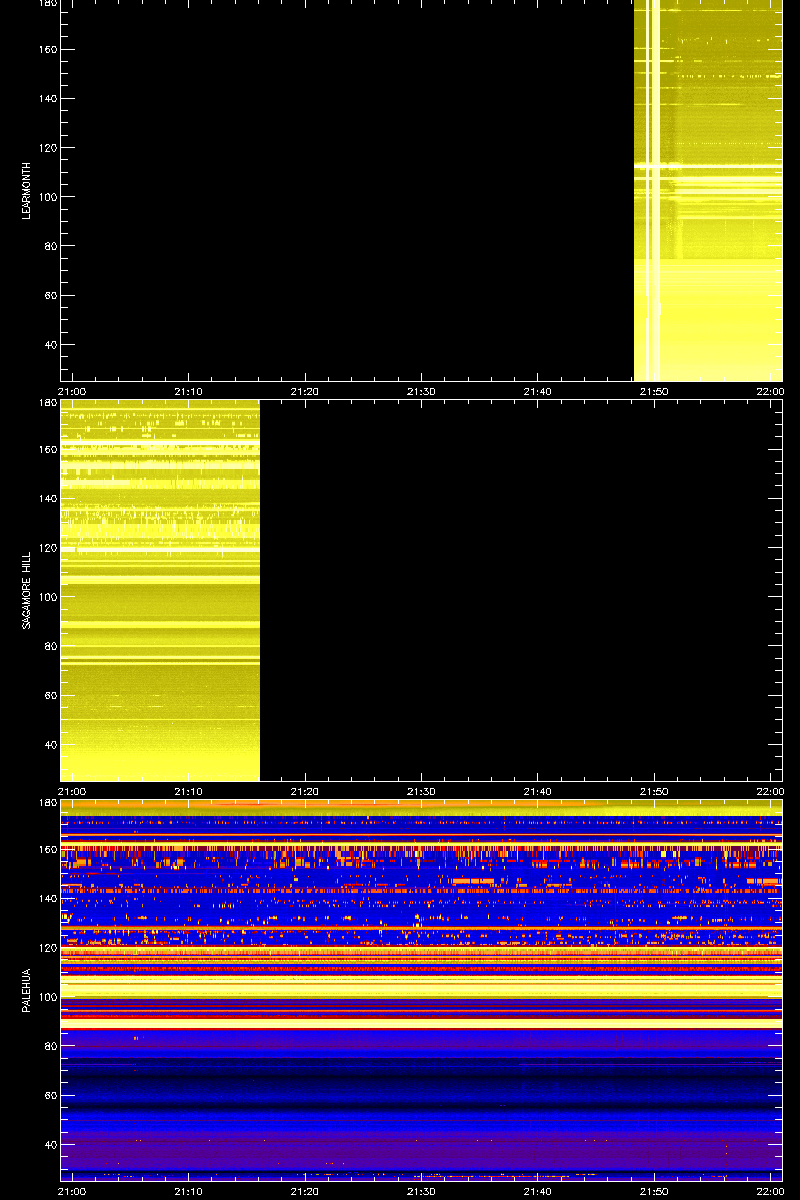This screenshot has width=800, height=1200.
Task: Click the 21:10 tick under Learmonth plot
Action: click(188, 391)
